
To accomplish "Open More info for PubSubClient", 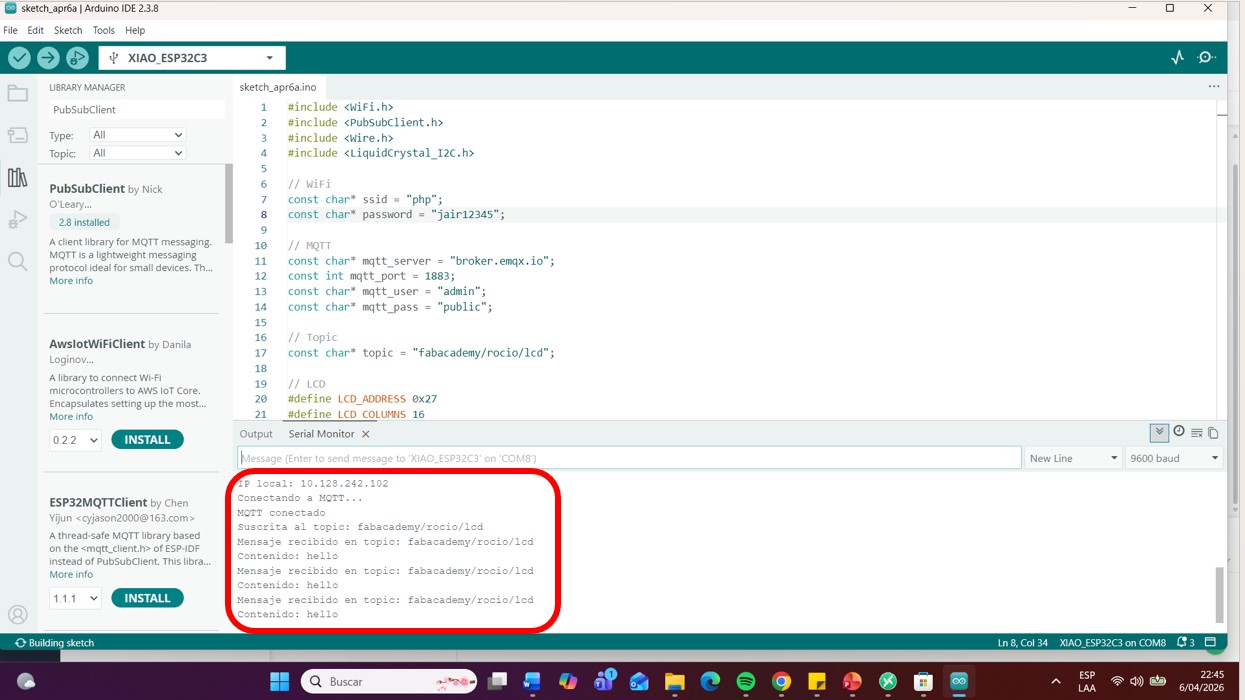I will 71,281.
